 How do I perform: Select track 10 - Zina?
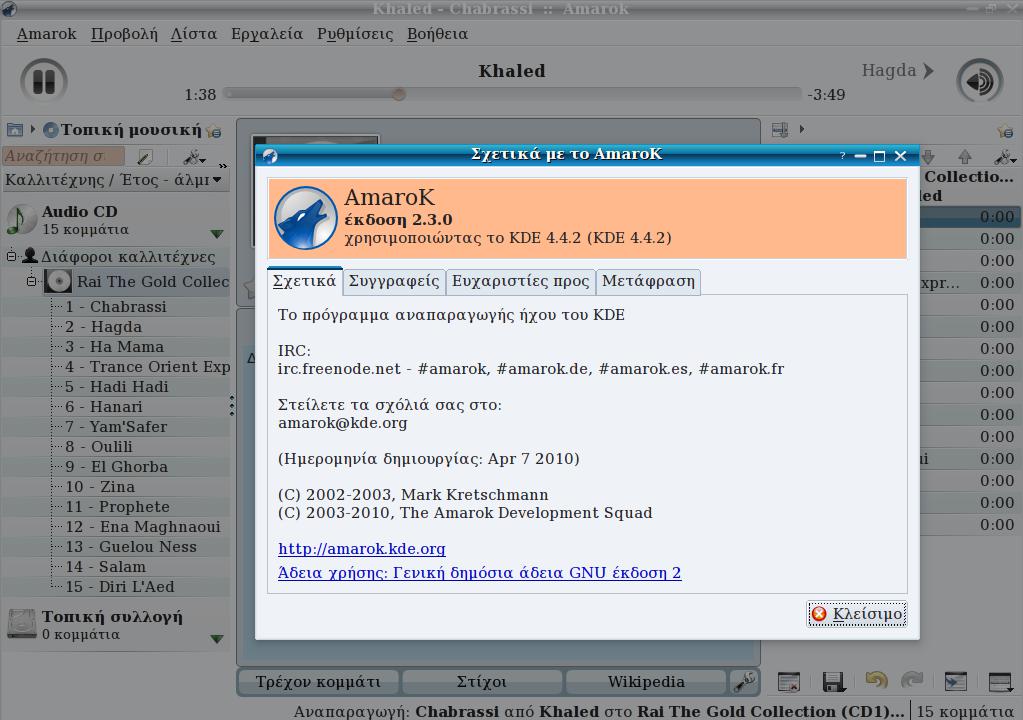pyautogui.click(x=100, y=487)
